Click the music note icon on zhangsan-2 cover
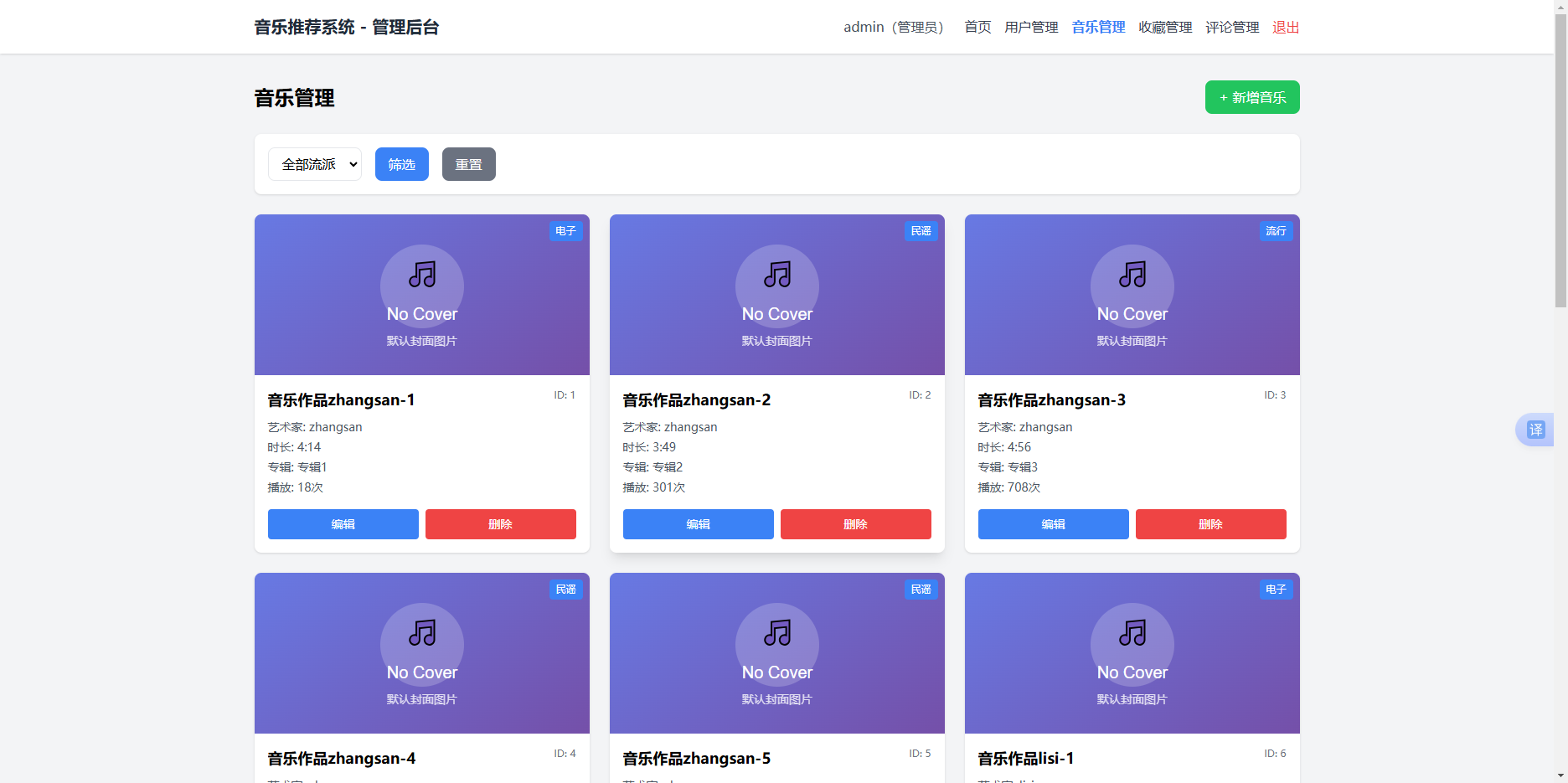This screenshot has width=1568, height=783. pyautogui.click(x=777, y=274)
